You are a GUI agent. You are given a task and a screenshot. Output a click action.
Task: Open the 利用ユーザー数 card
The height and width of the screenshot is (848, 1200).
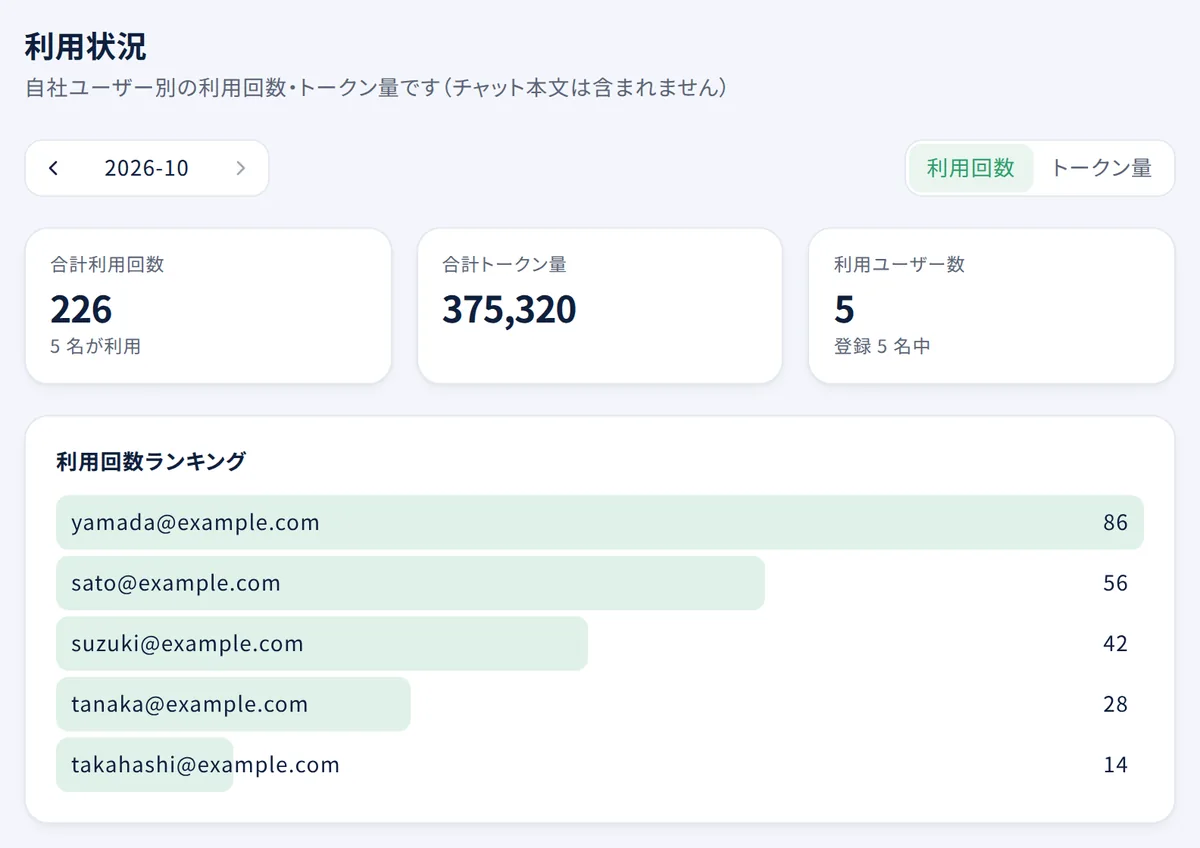pyautogui.click(x=991, y=306)
